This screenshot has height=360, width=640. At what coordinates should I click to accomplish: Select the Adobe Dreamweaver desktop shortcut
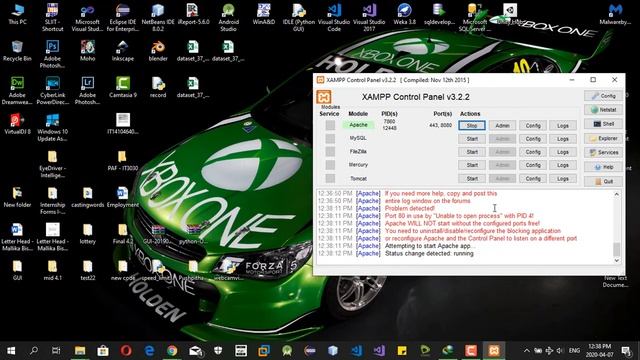[17, 91]
